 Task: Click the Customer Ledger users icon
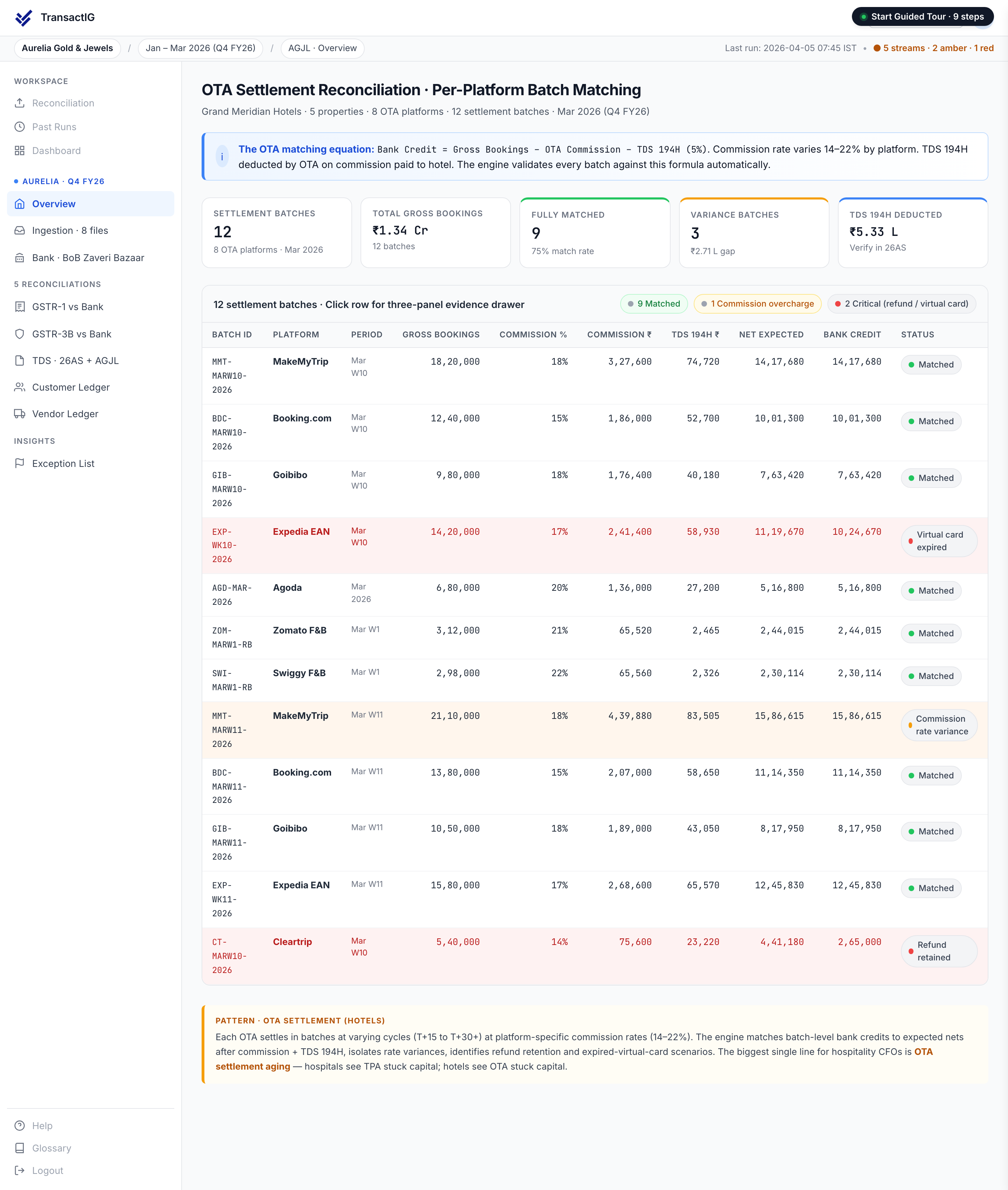tap(20, 387)
